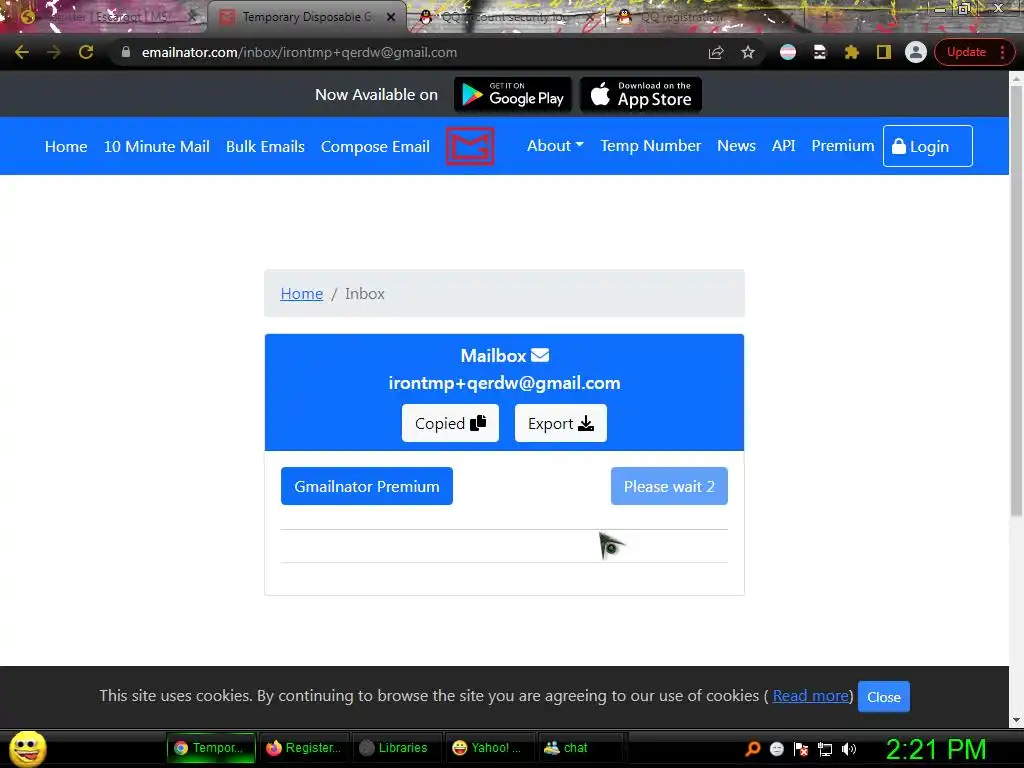Close the cookie notice
Viewport: 1024px width, 768px height.
click(x=884, y=697)
